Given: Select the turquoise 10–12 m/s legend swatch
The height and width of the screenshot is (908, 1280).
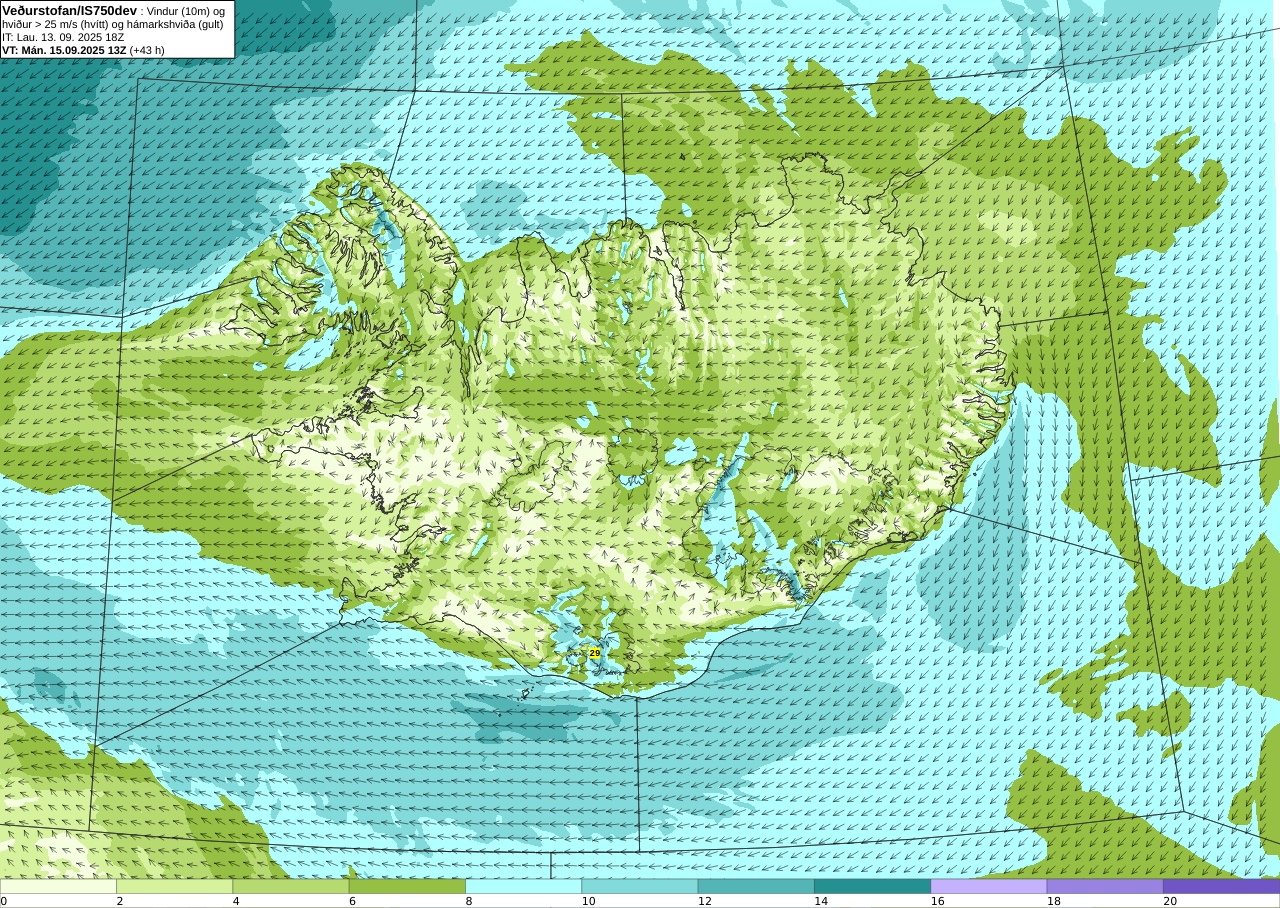Looking at the screenshot, I should click(x=640, y=886).
